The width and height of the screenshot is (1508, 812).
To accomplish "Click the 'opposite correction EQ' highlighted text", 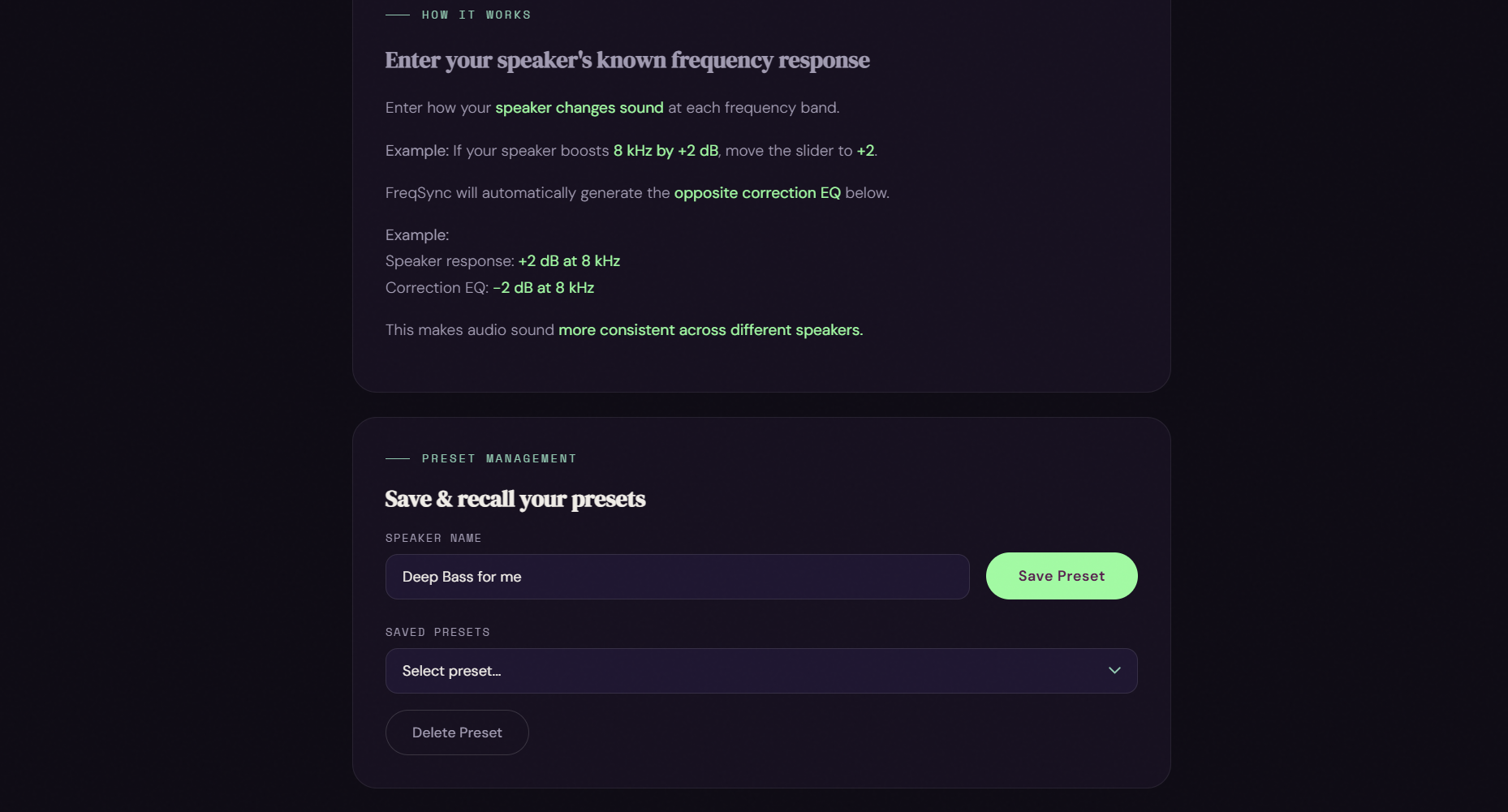I will [757, 193].
